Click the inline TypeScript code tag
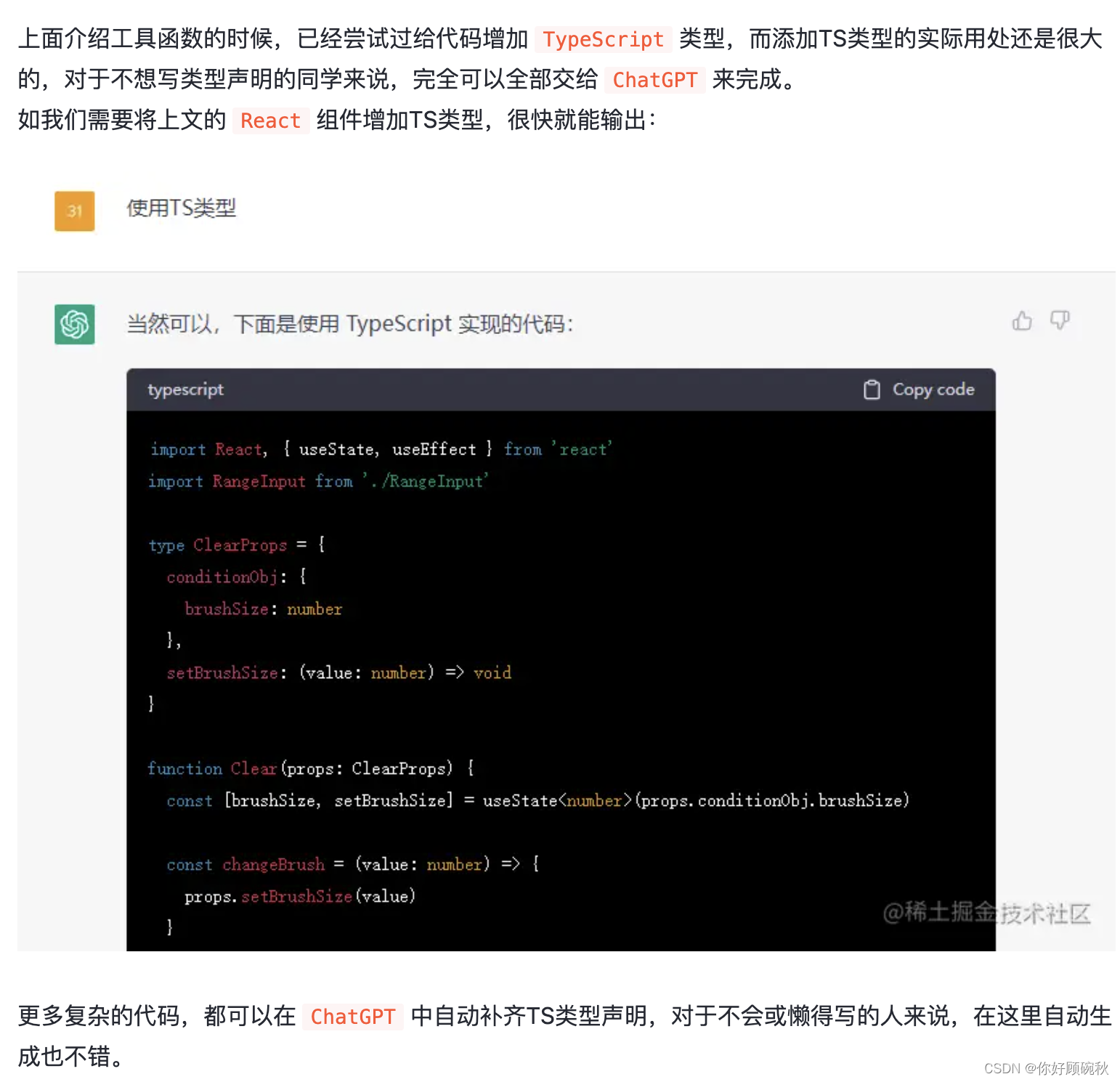1120x1082 pixels. click(x=603, y=39)
